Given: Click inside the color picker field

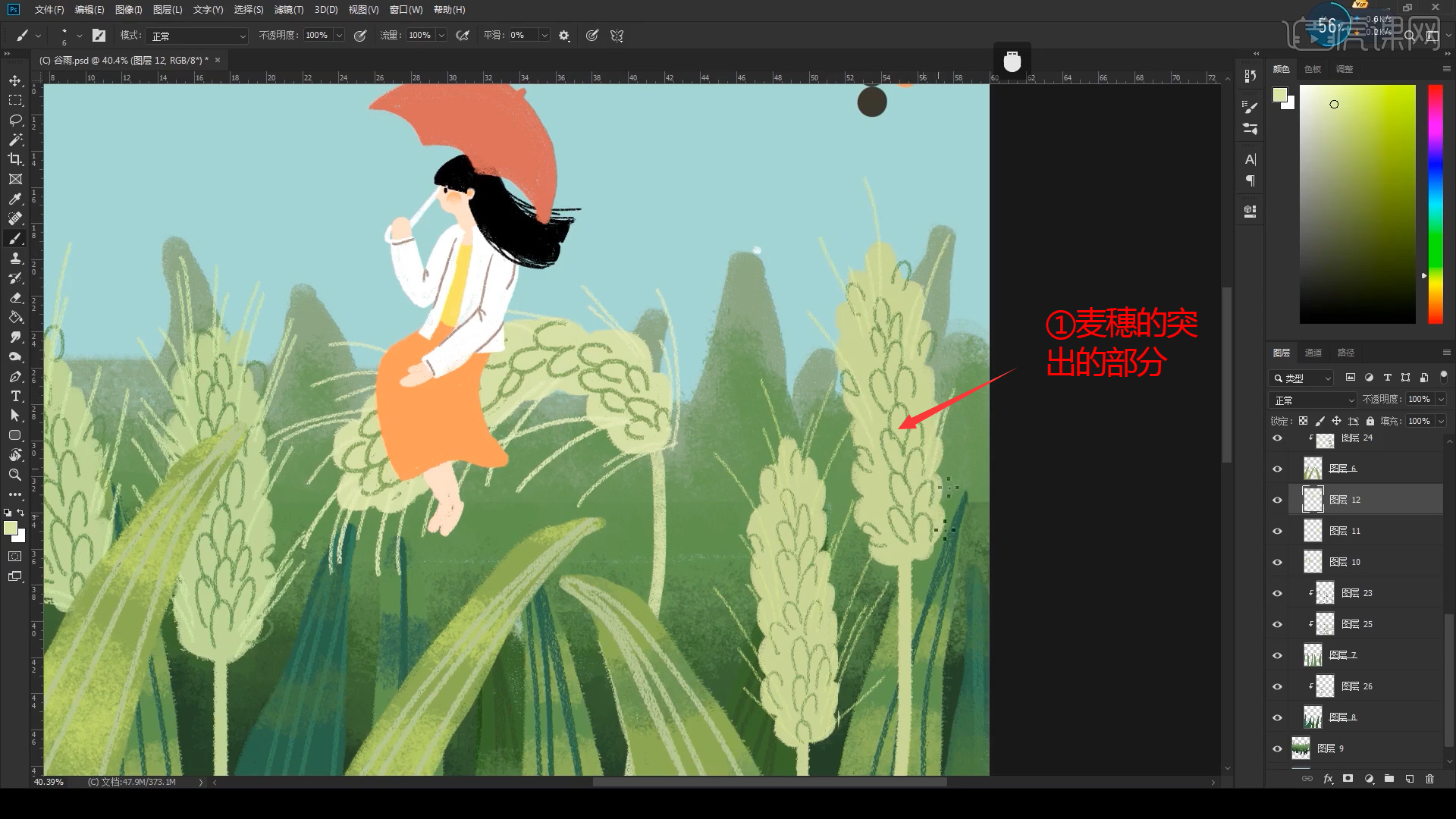Looking at the screenshot, I should [x=1357, y=205].
